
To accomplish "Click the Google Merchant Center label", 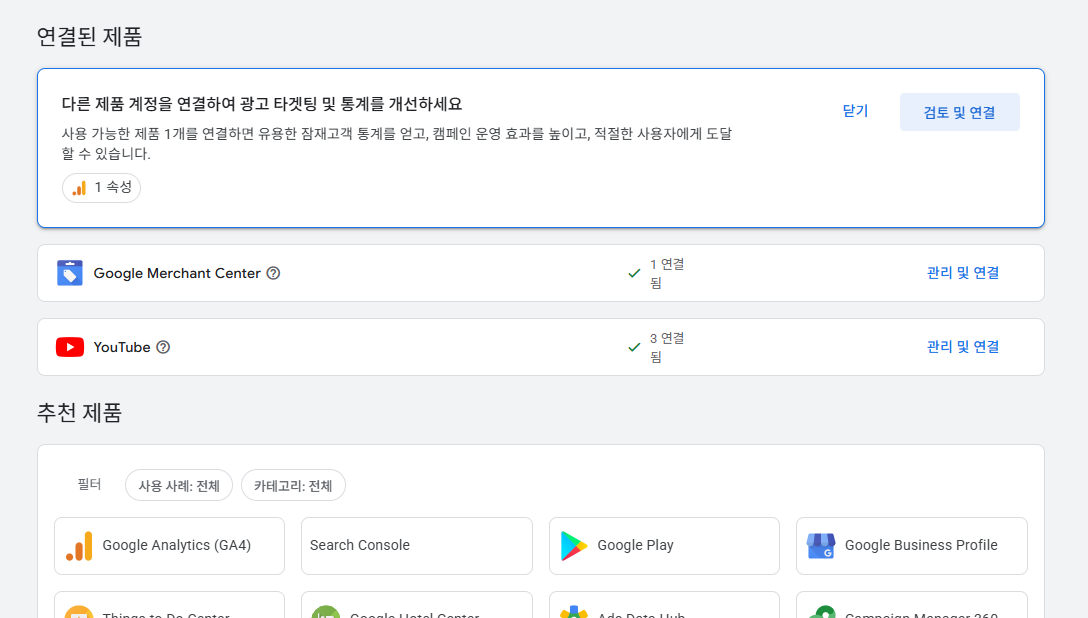I will point(177,273).
